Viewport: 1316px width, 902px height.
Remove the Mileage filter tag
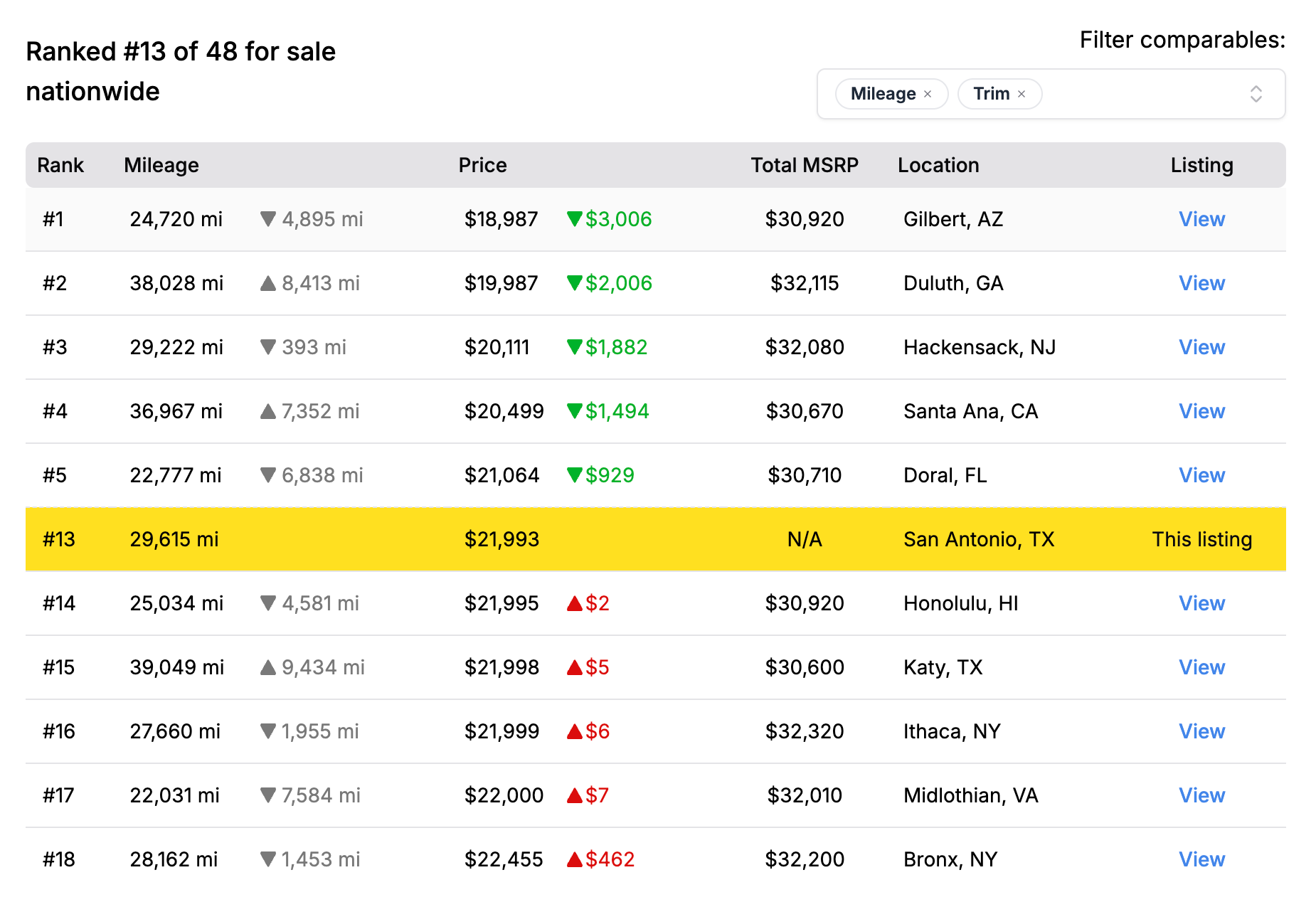(928, 94)
